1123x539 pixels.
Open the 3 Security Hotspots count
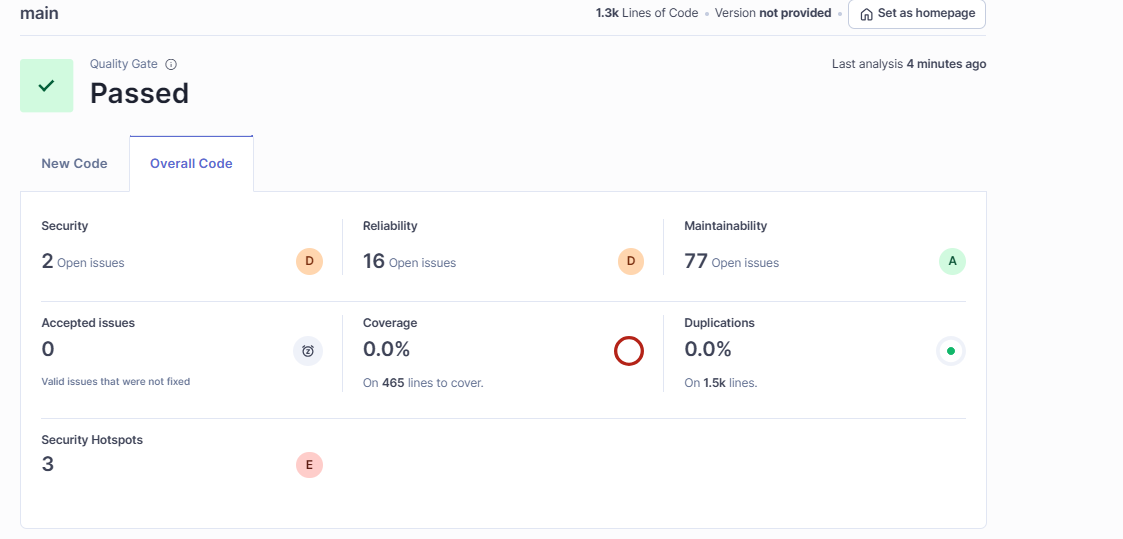point(48,464)
